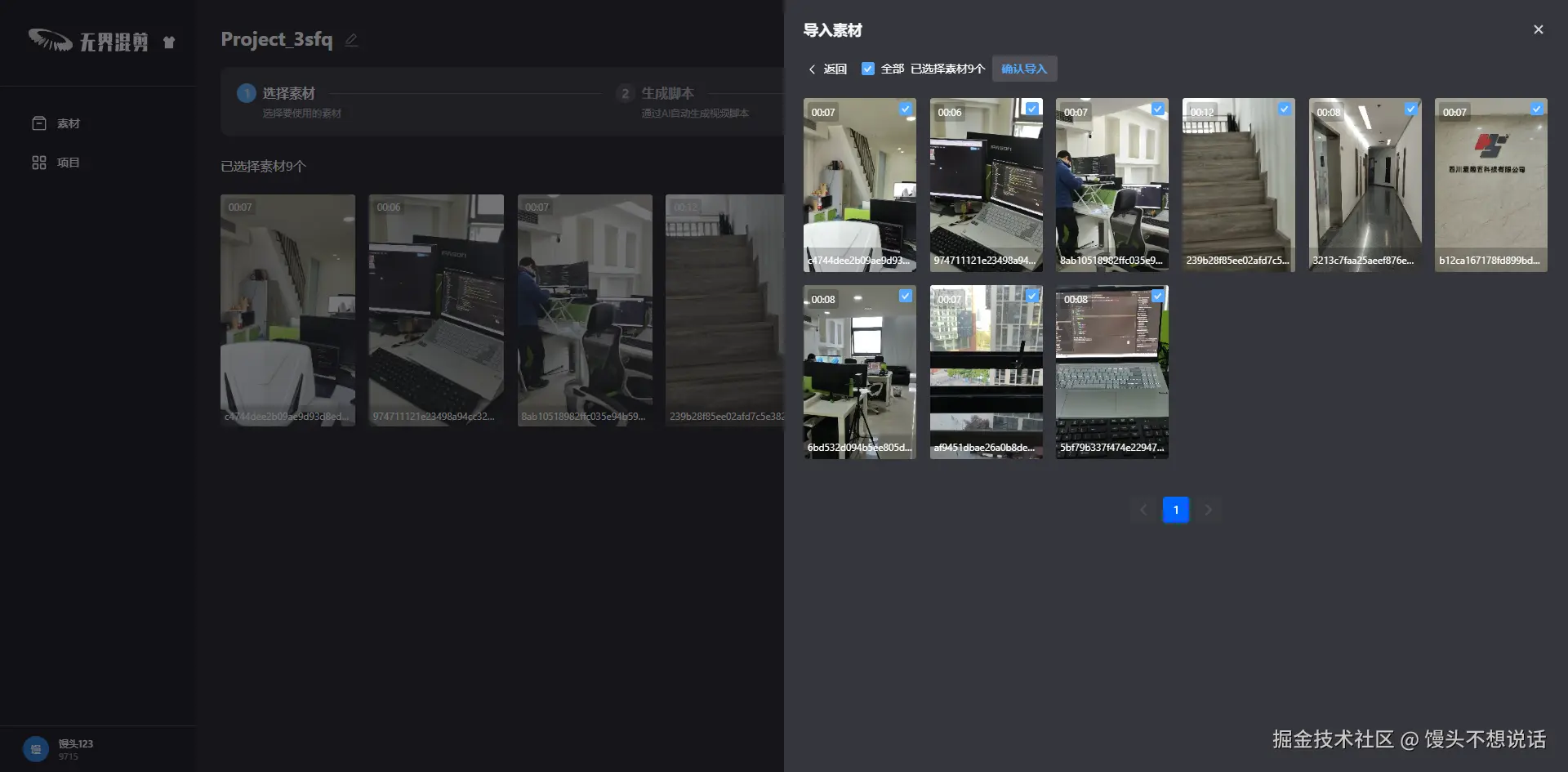
Task: Click the shirt icon beside the logo
Action: pyautogui.click(x=169, y=42)
